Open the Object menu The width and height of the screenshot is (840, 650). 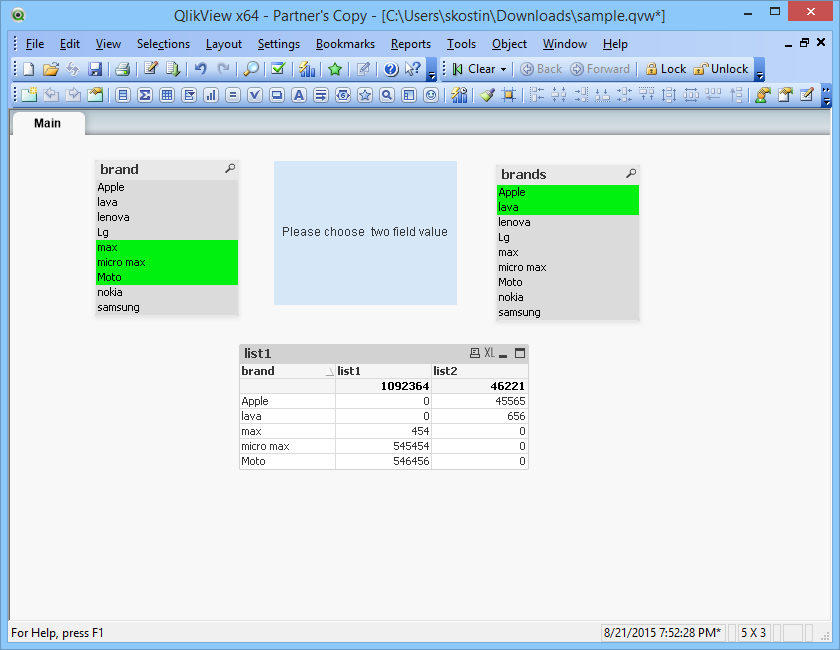509,44
